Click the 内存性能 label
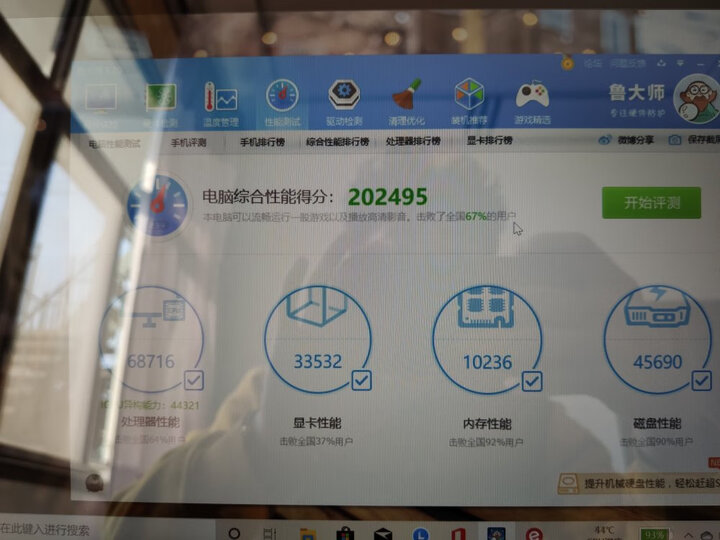Screen dimensions: 720x540 click(487, 424)
